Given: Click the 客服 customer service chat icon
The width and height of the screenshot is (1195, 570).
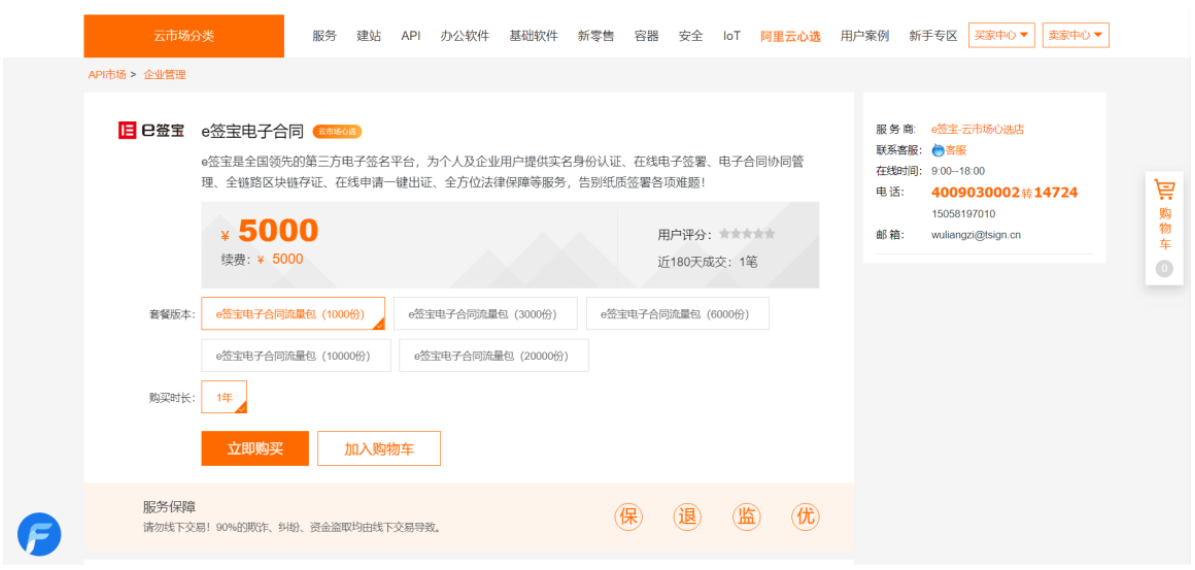Looking at the screenshot, I should click(949, 151).
